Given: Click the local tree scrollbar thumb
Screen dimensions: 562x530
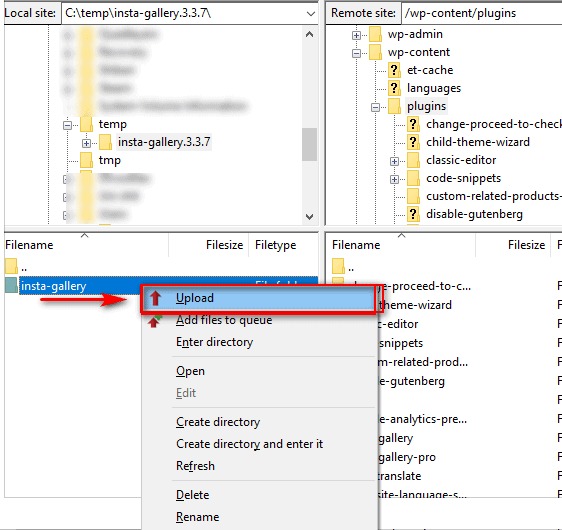Looking at the screenshot, I should [309, 144].
